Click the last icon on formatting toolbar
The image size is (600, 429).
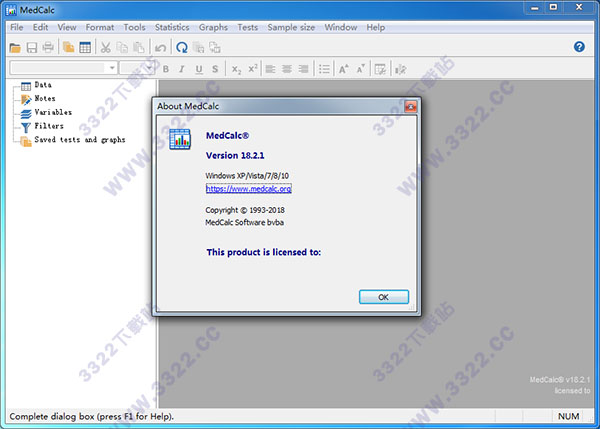(401, 69)
